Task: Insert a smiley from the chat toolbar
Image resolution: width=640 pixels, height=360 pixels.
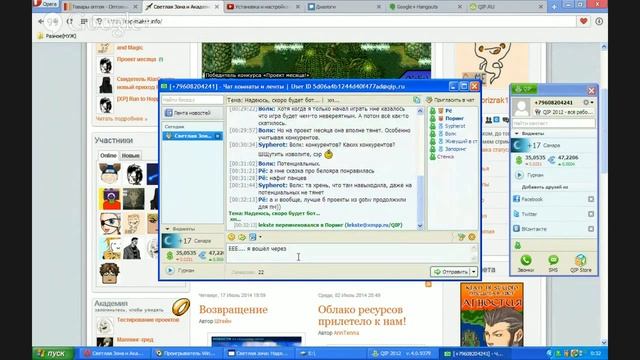Action: [231, 237]
